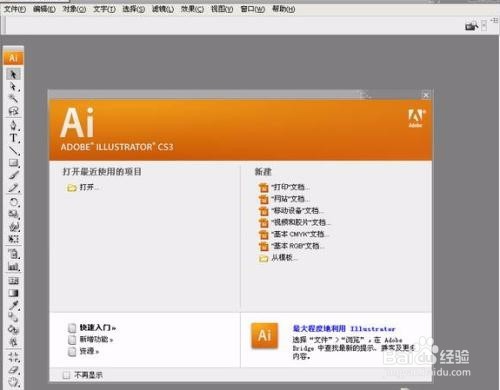Select the Selection arrow tool
Screen dimensions: 500x390
pos(13,74)
